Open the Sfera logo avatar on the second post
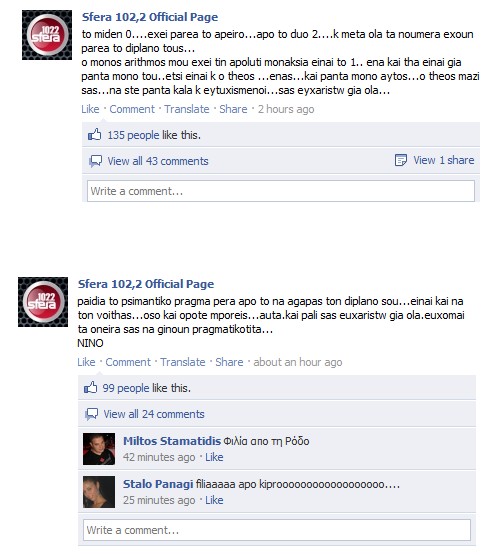 [43, 302]
